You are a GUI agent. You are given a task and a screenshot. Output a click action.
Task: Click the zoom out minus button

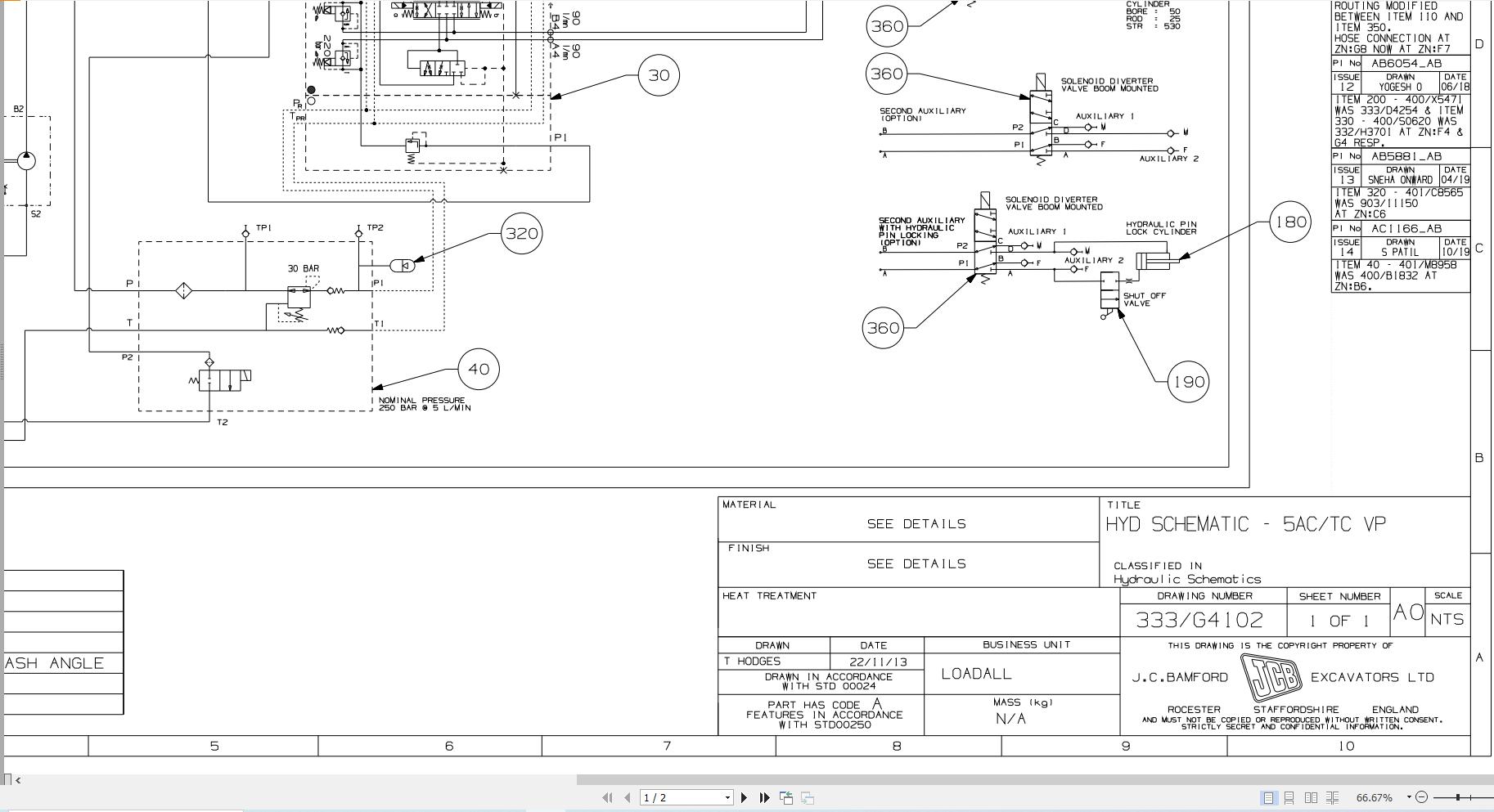point(1421,797)
